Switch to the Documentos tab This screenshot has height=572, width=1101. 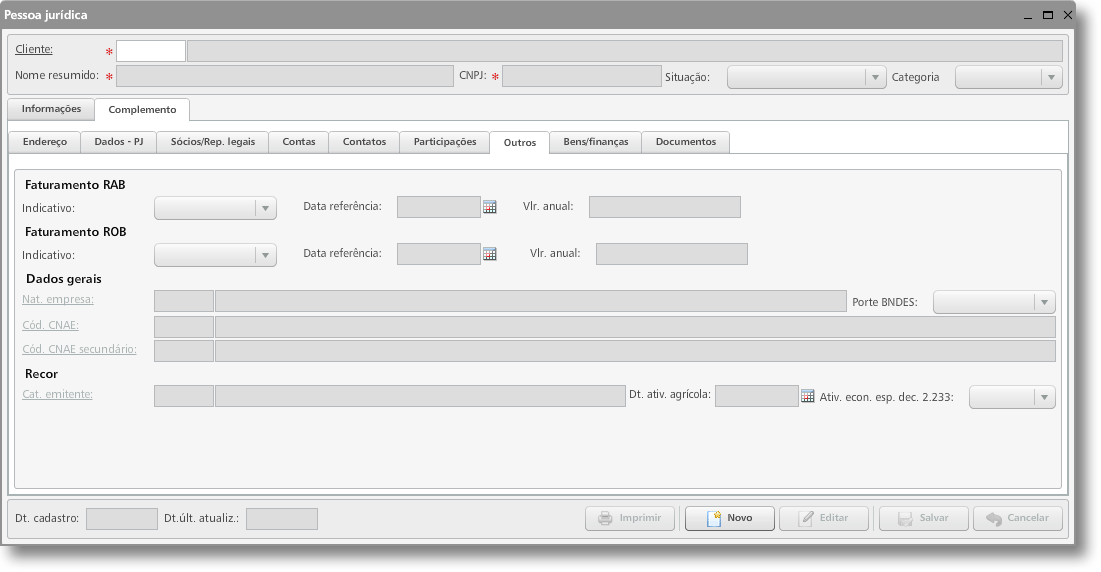point(686,142)
